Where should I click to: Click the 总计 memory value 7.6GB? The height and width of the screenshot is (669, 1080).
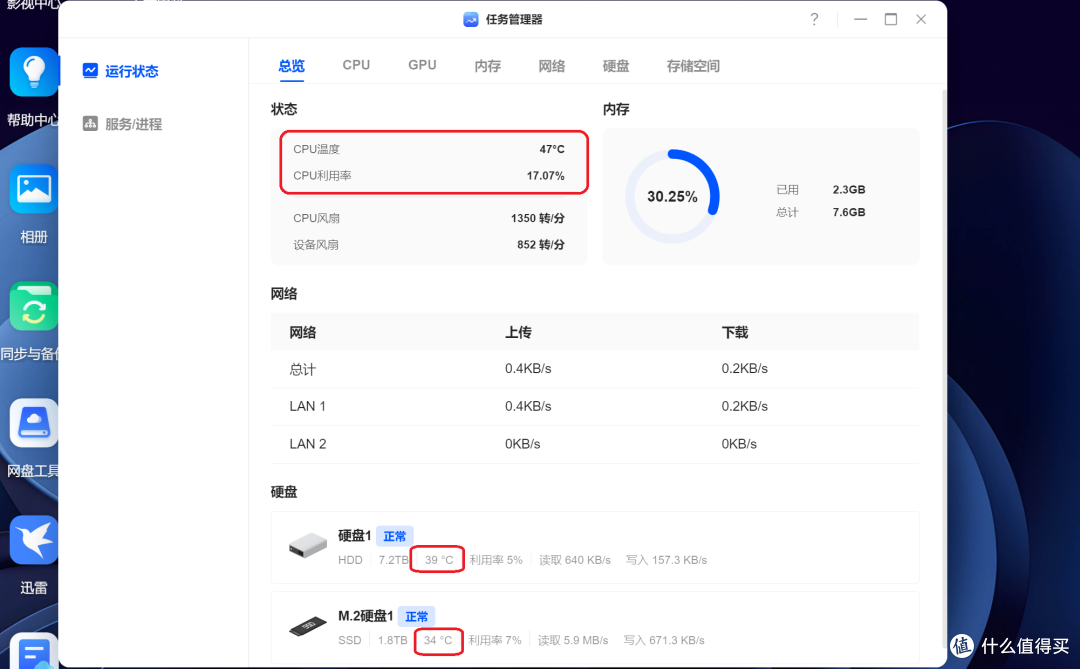[849, 212]
